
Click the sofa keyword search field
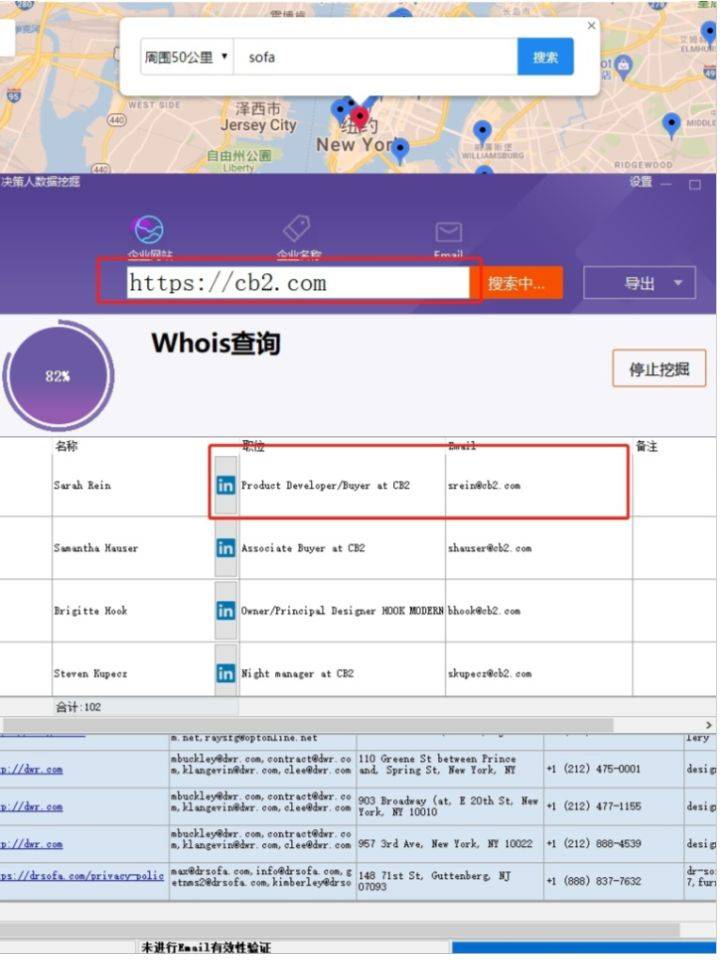tap(375, 57)
